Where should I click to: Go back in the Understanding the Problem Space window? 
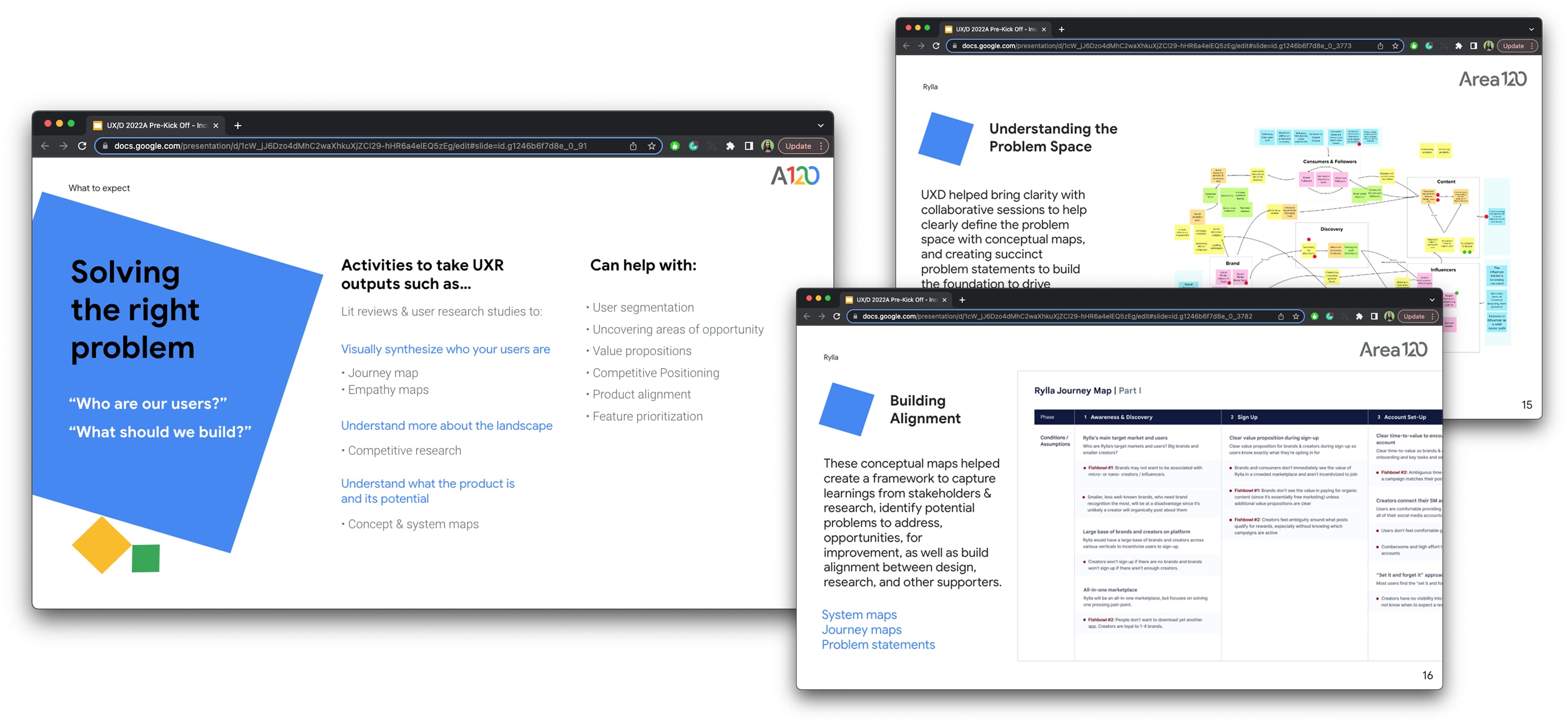(906, 46)
